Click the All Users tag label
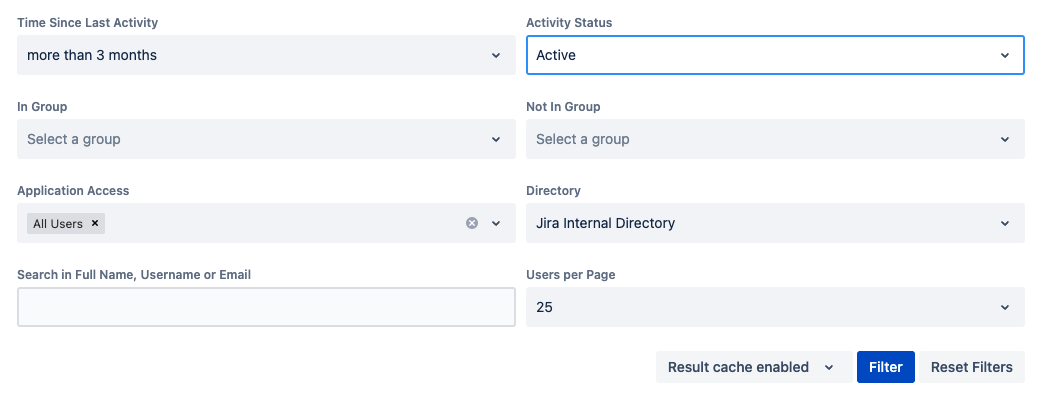The width and height of the screenshot is (1048, 400). pyautogui.click(x=58, y=223)
